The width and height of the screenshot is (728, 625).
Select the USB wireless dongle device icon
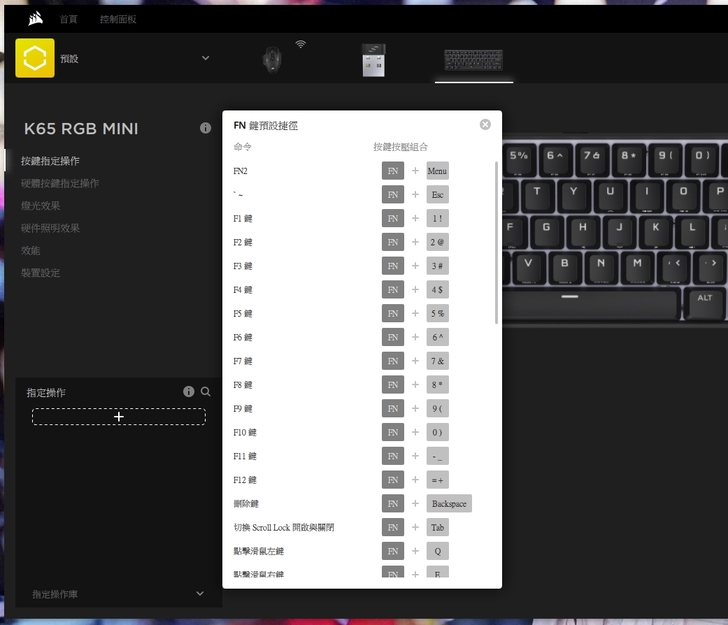click(373, 59)
